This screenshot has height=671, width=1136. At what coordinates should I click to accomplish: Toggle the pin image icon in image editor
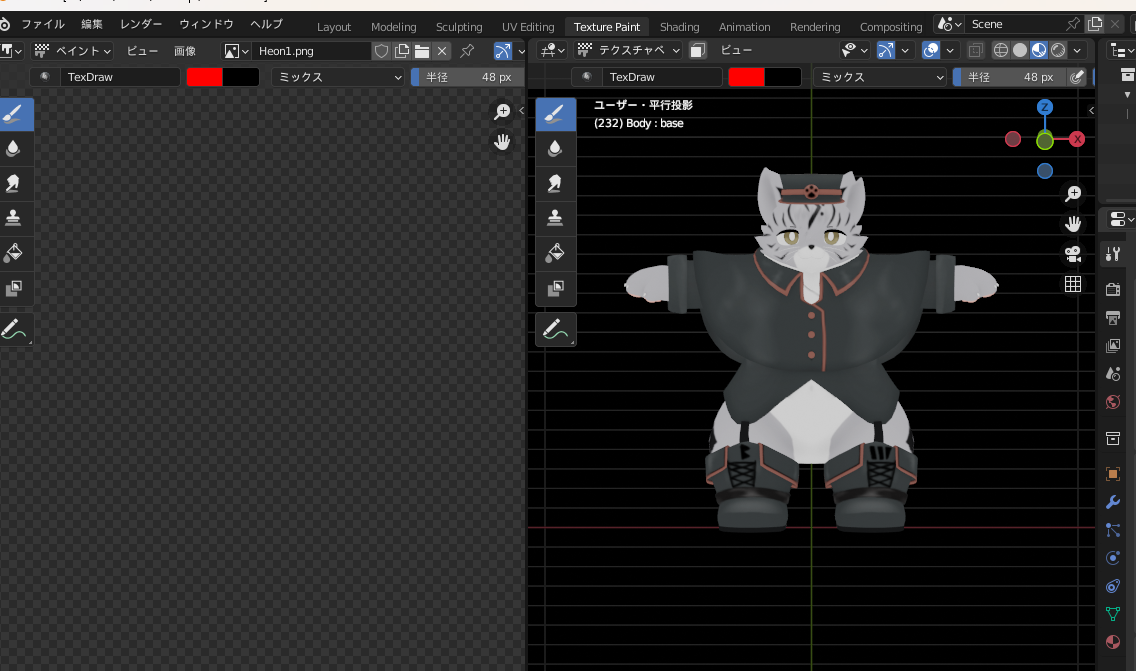[467, 51]
